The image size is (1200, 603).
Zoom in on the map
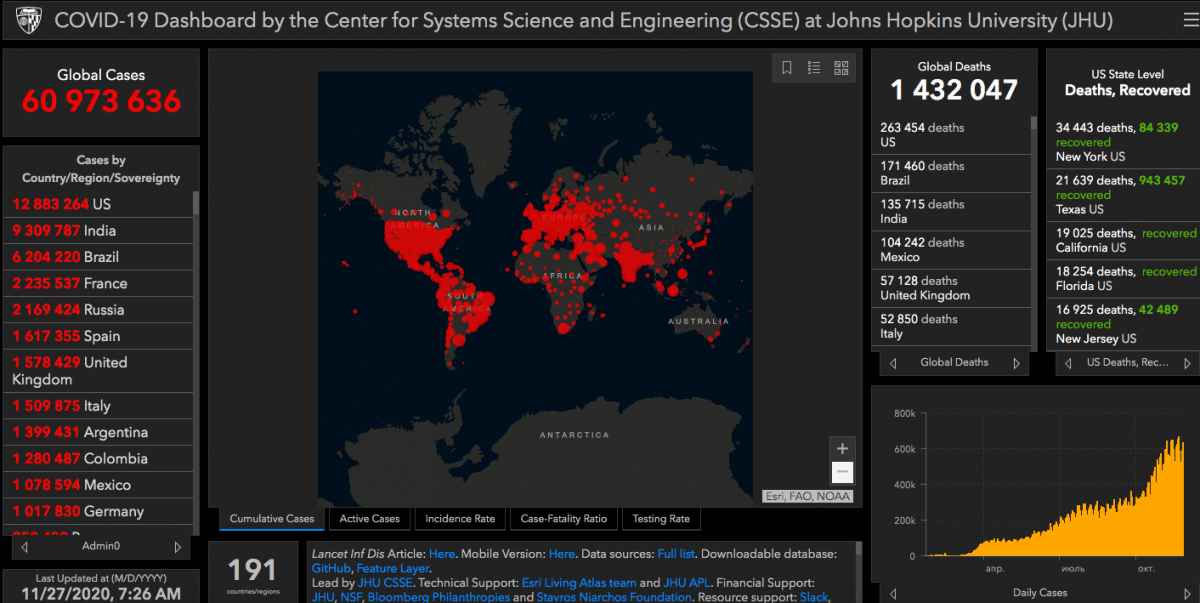(842, 449)
